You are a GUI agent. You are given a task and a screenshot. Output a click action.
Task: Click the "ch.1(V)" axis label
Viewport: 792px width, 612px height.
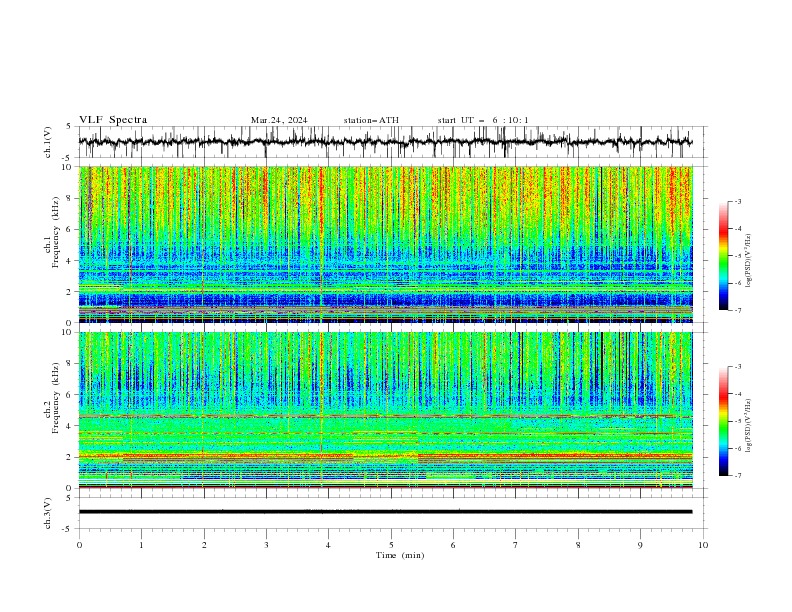point(48,142)
